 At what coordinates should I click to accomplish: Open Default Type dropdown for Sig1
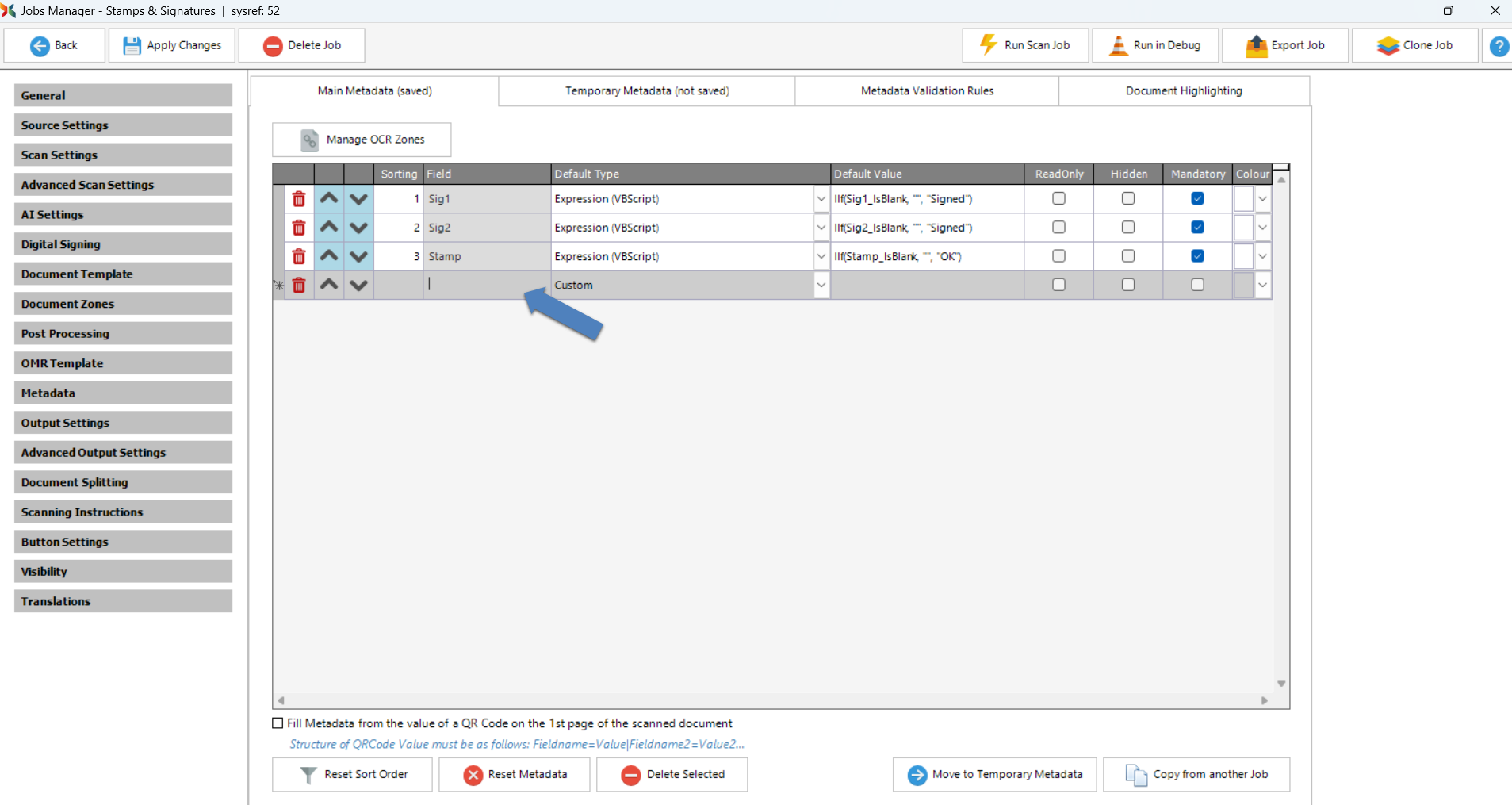(x=821, y=199)
